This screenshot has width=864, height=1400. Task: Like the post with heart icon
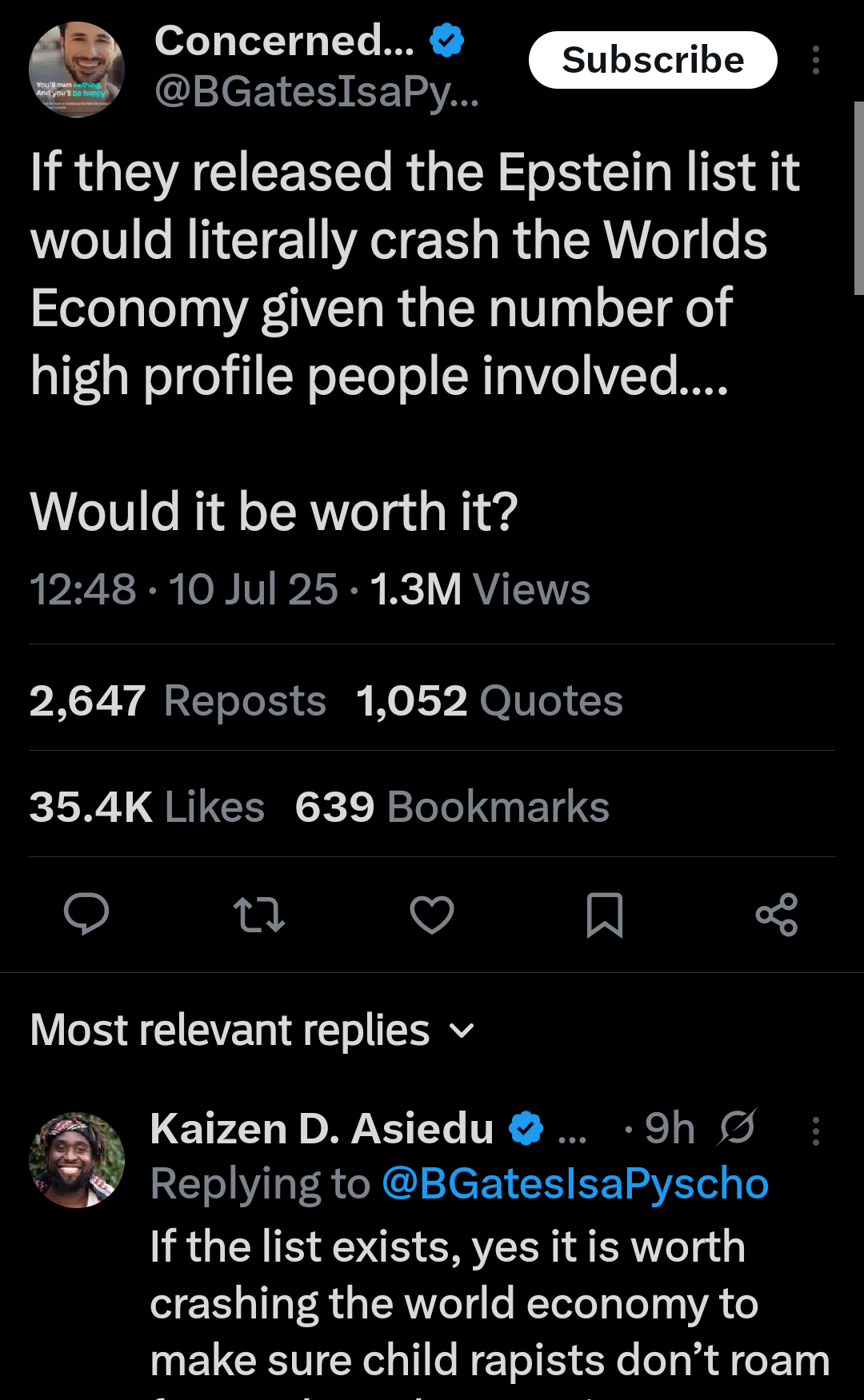[432, 915]
